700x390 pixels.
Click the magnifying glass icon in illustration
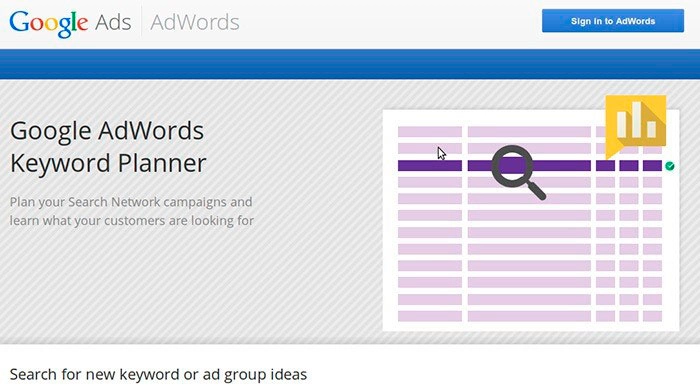pos(518,172)
